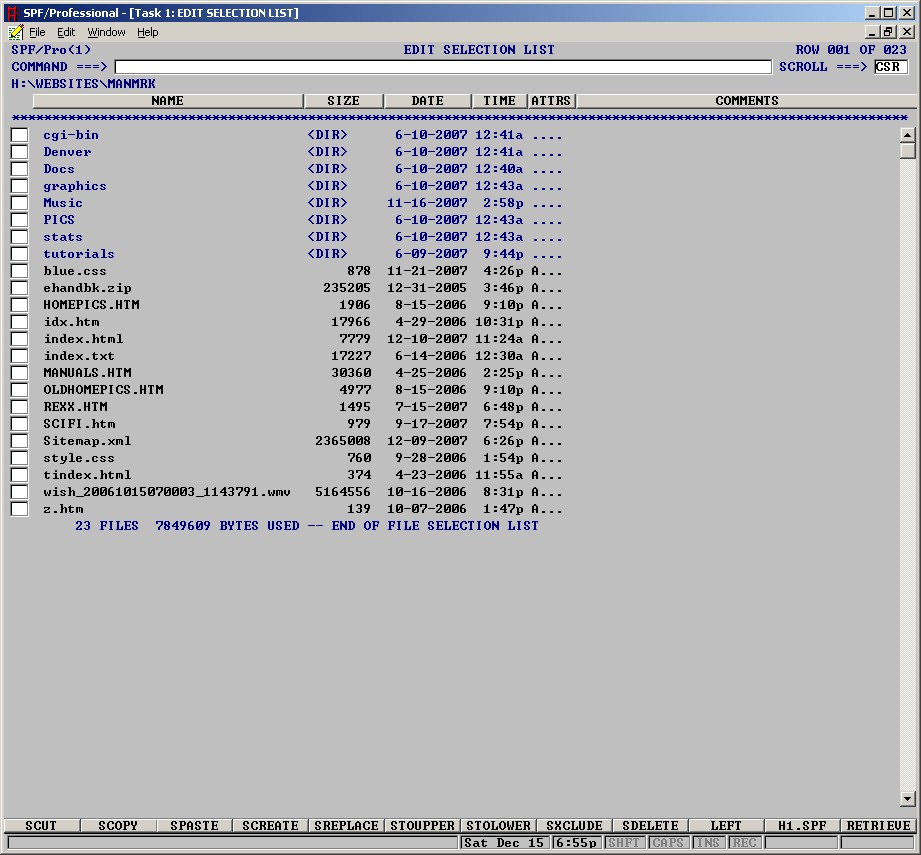Check the box next to blue.css
This screenshot has width=921, height=855.
[19, 271]
